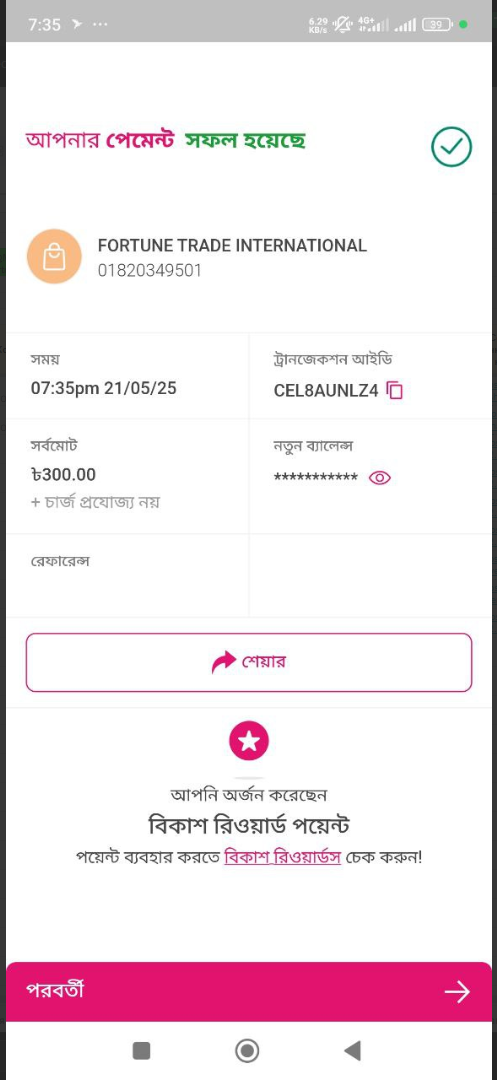Tap the masked balance asterisks
This screenshot has width=497, height=1080.
point(316,478)
